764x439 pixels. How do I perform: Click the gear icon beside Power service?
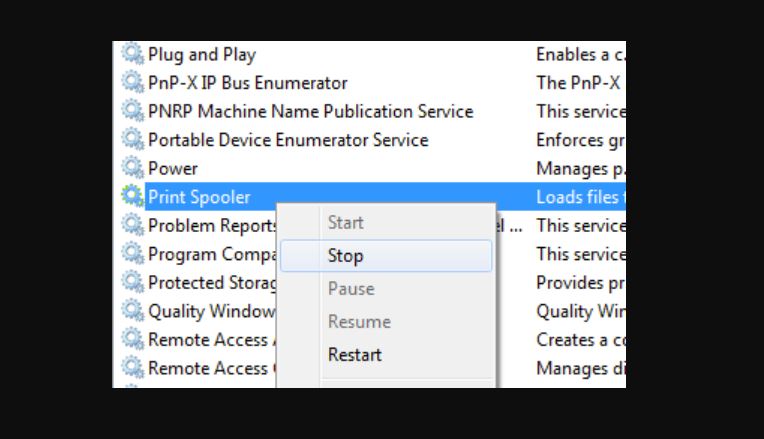(133, 168)
